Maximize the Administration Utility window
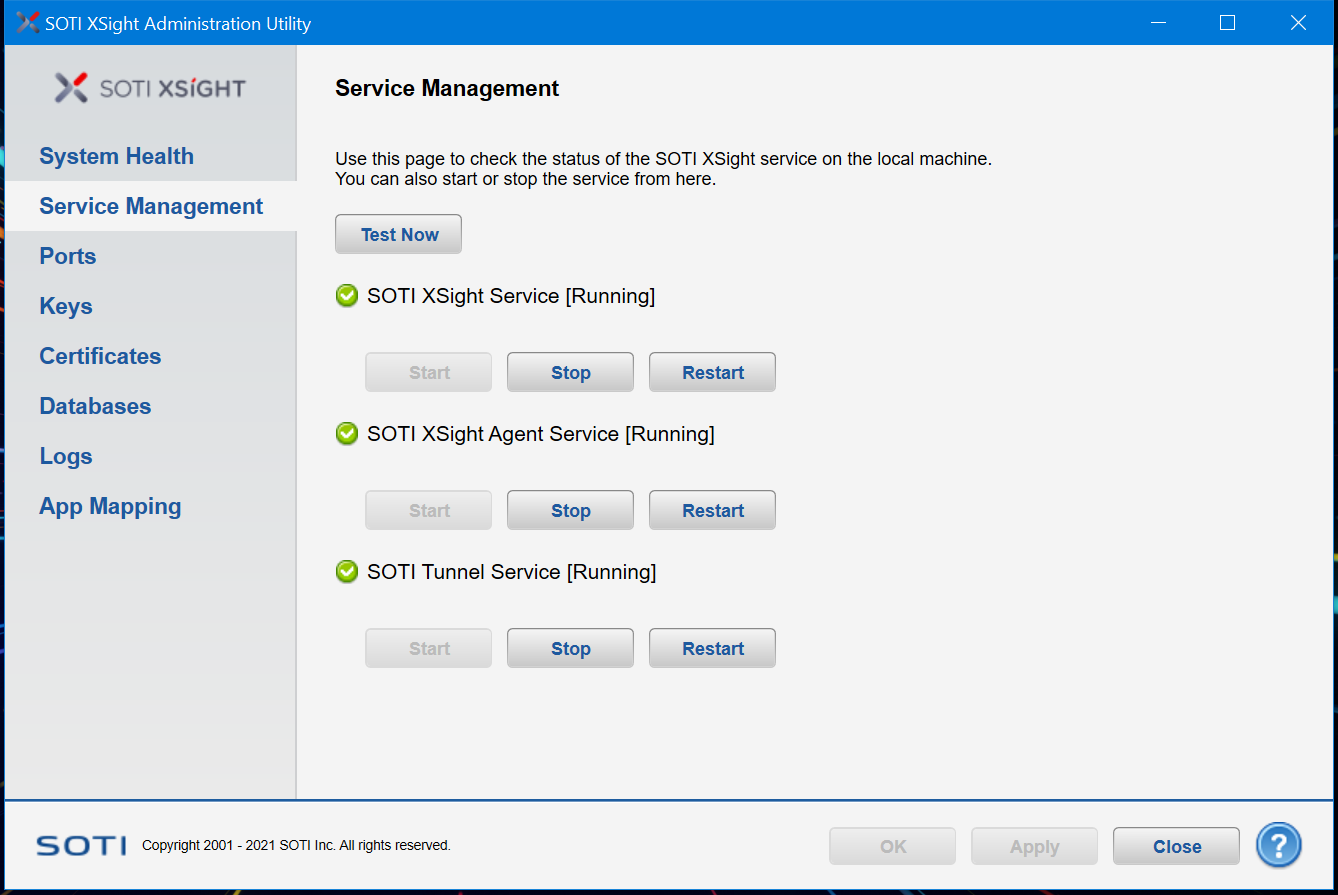The width and height of the screenshot is (1338, 895). [1227, 23]
